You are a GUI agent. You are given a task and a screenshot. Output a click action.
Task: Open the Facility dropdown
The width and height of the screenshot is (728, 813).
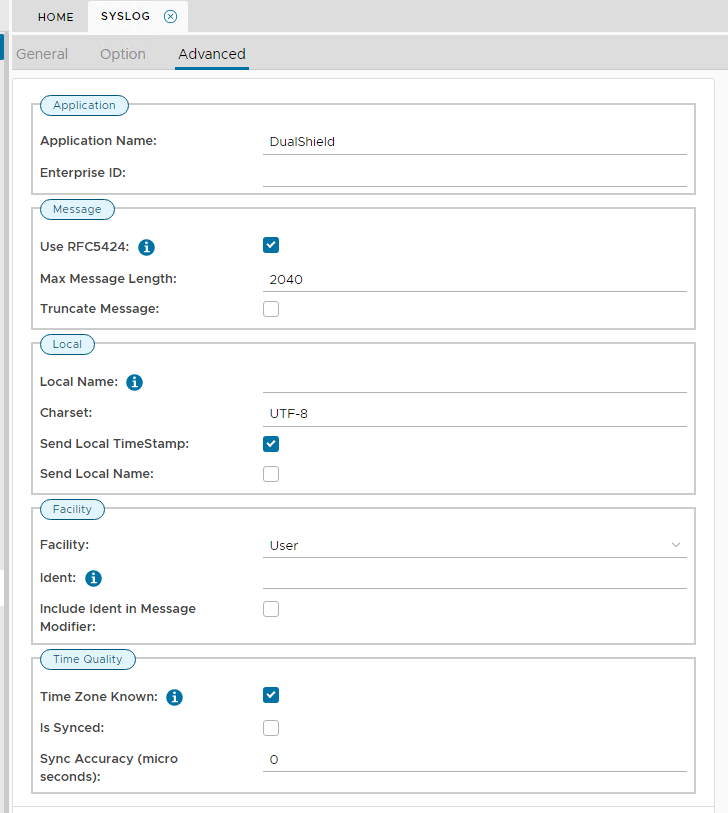[x=676, y=544]
